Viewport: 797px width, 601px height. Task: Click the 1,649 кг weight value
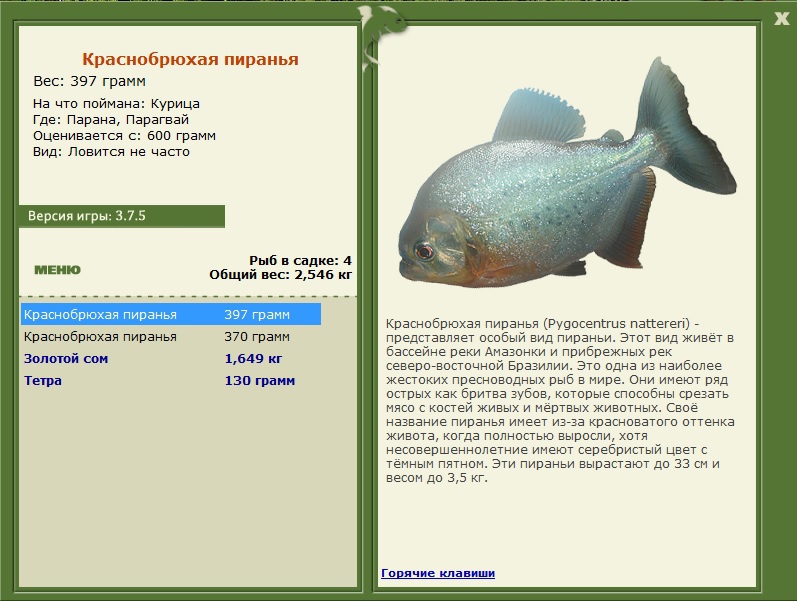(x=253, y=358)
